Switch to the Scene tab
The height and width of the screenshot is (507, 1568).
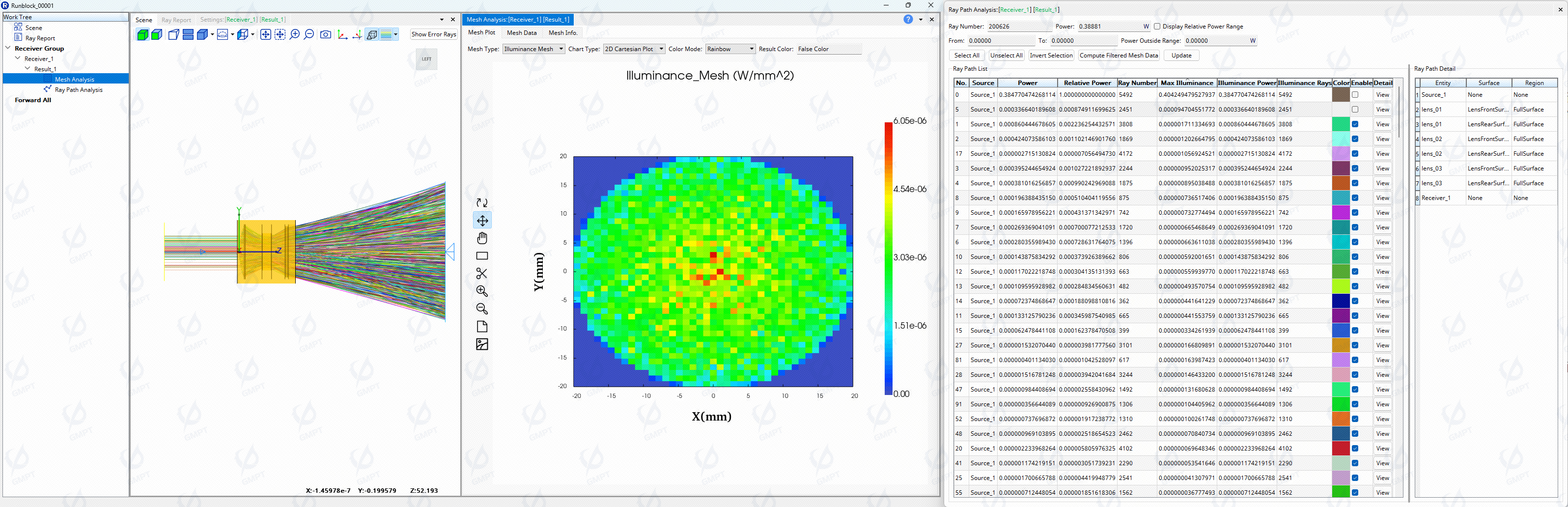143,20
